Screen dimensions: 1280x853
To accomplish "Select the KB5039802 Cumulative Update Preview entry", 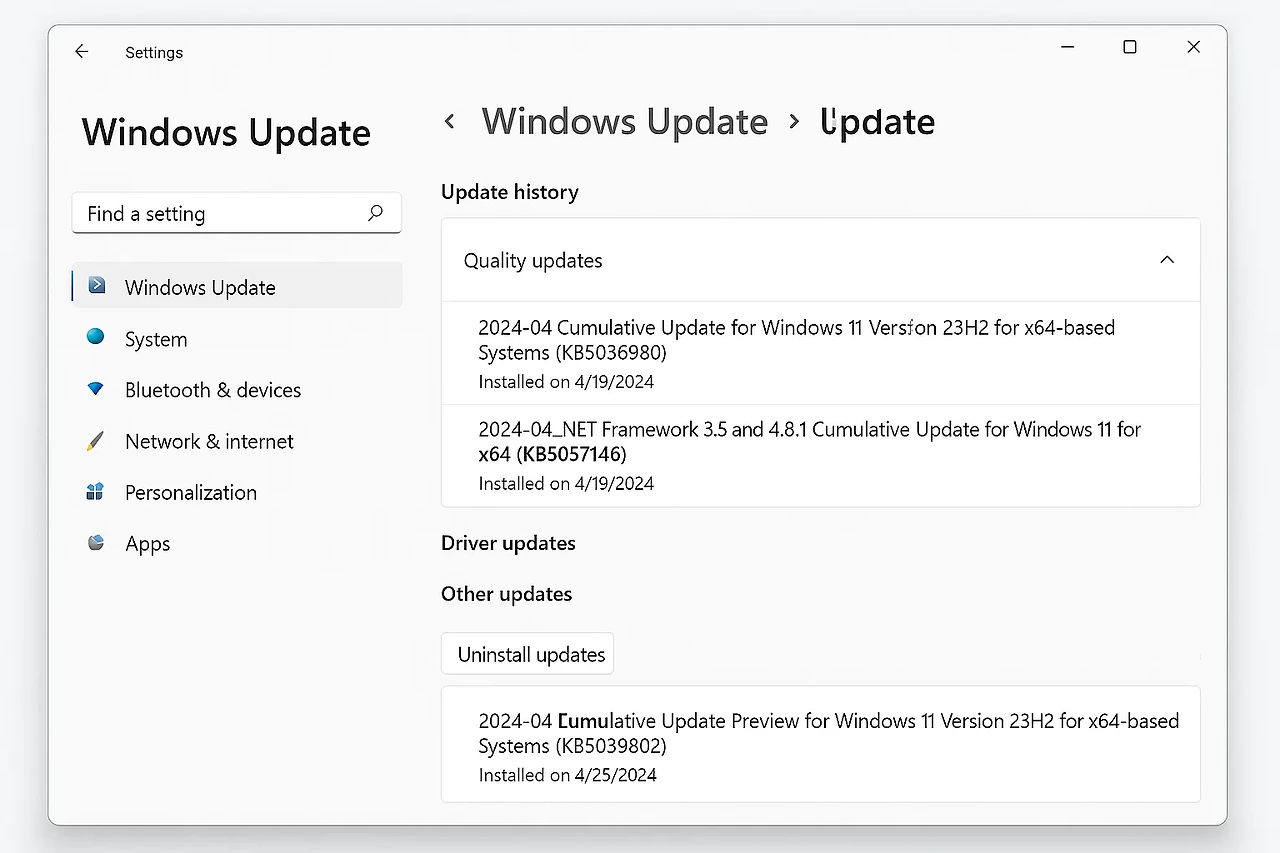I will (x=820, y=746).
